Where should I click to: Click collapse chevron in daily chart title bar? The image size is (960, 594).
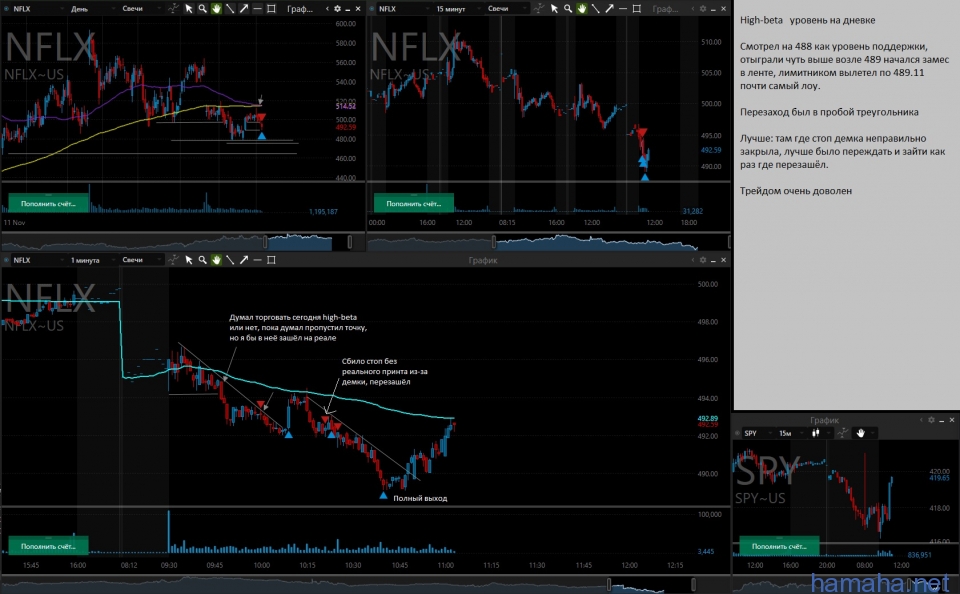[x=328, y=9]
